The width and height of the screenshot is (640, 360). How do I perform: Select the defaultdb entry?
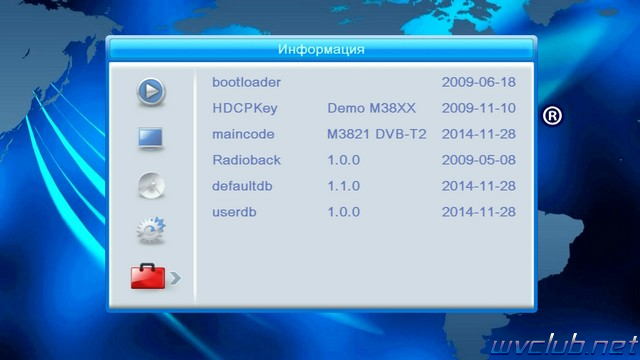(x=242, y=186)
